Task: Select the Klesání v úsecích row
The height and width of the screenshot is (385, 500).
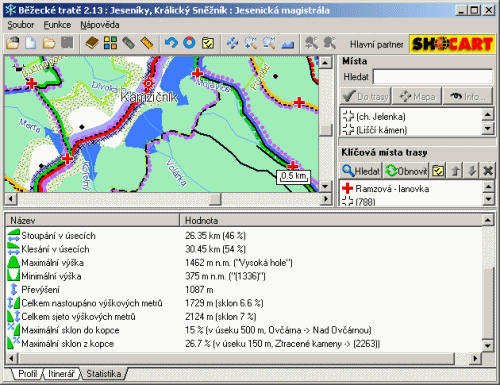Action: coord(244,249)
